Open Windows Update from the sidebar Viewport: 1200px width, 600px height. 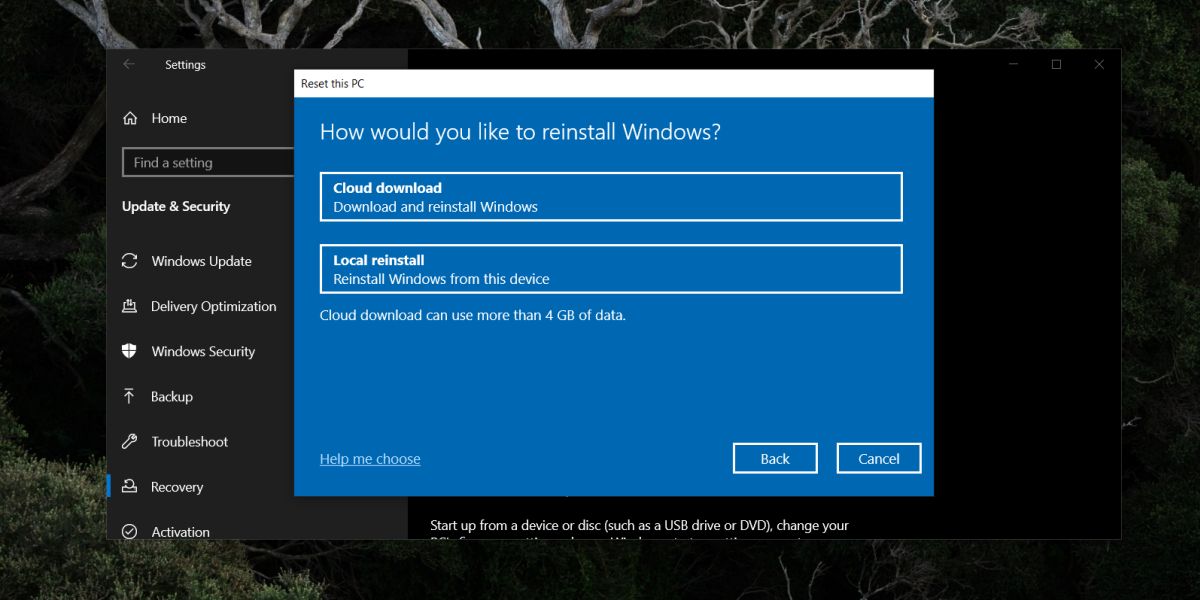[200, 261]
